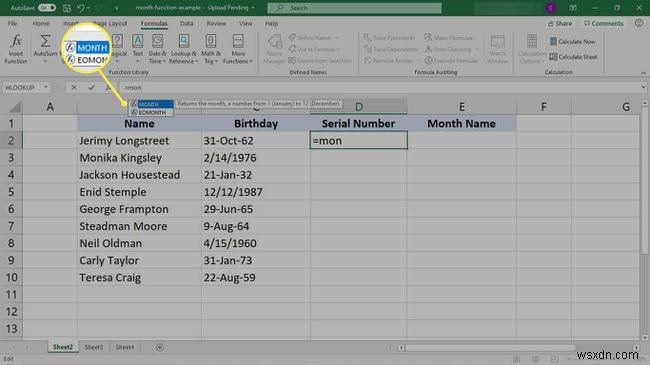Expand the Name Box dropdown
The height and width of the screenshot is (365, 650).
[46, 88]
